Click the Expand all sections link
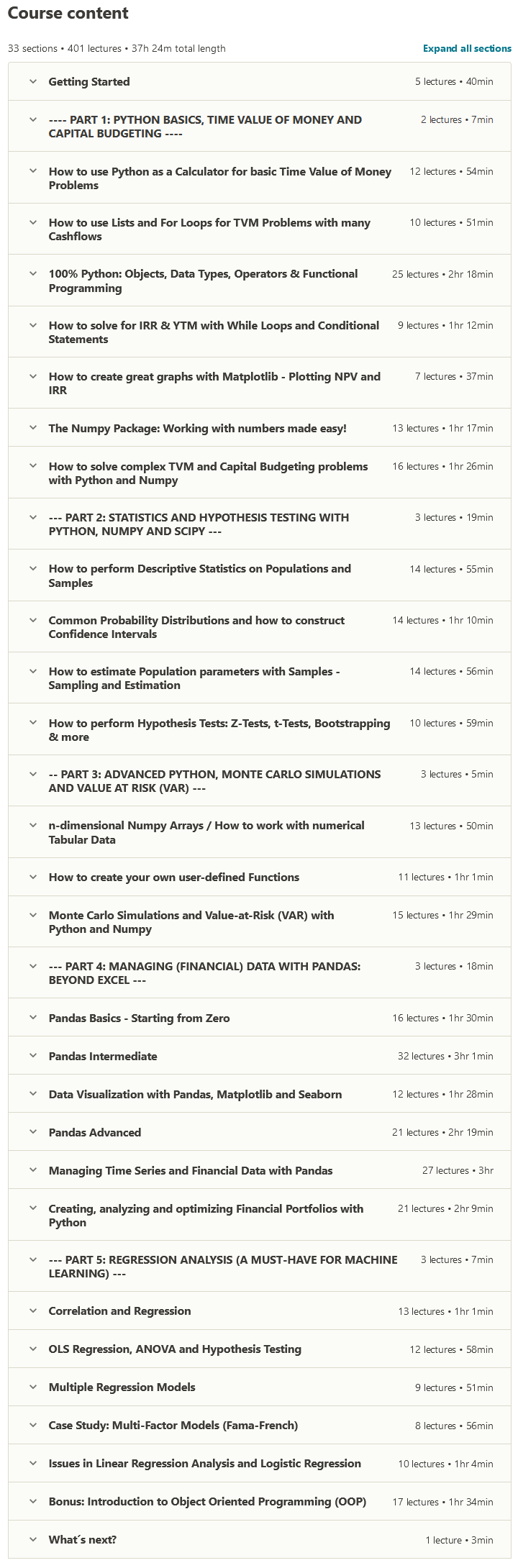Viewport: 518px width, 1568px height. 467,48
